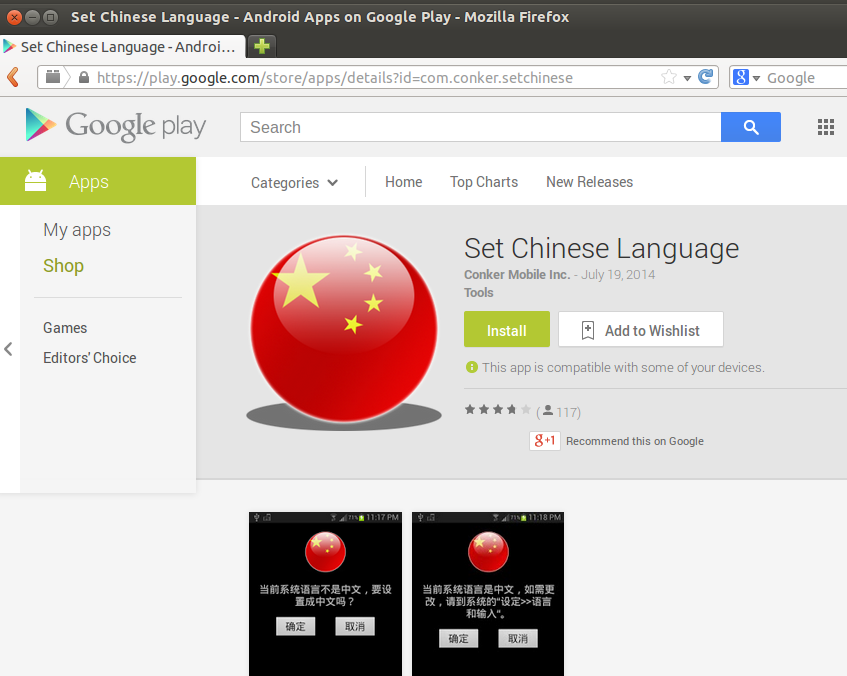
Task: Reload the page with refresh icon
Action: click(x=705, y=77)
